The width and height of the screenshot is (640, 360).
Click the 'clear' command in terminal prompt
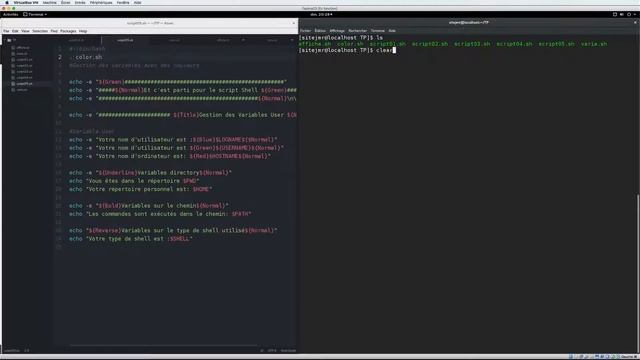coord(384,50)
